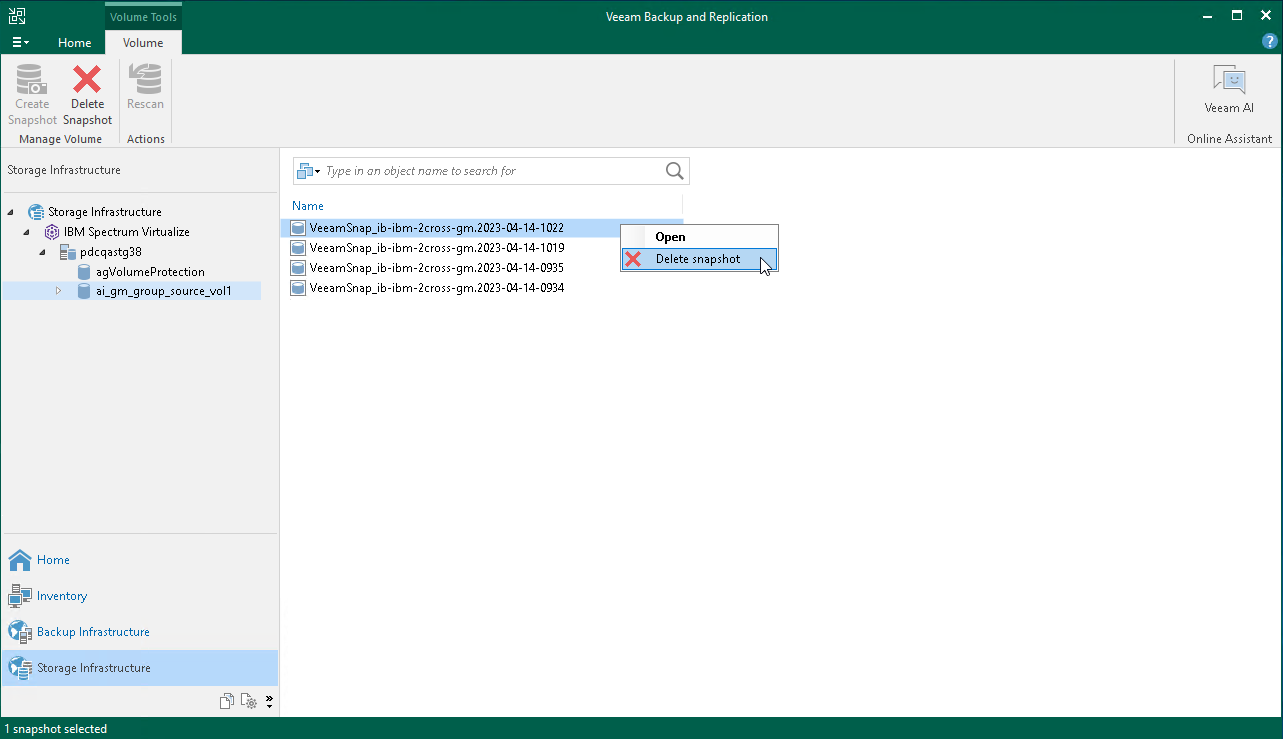Click the Rescan ribbon button
Viewport: 1283px width, 739px height.
coord(146,88)
